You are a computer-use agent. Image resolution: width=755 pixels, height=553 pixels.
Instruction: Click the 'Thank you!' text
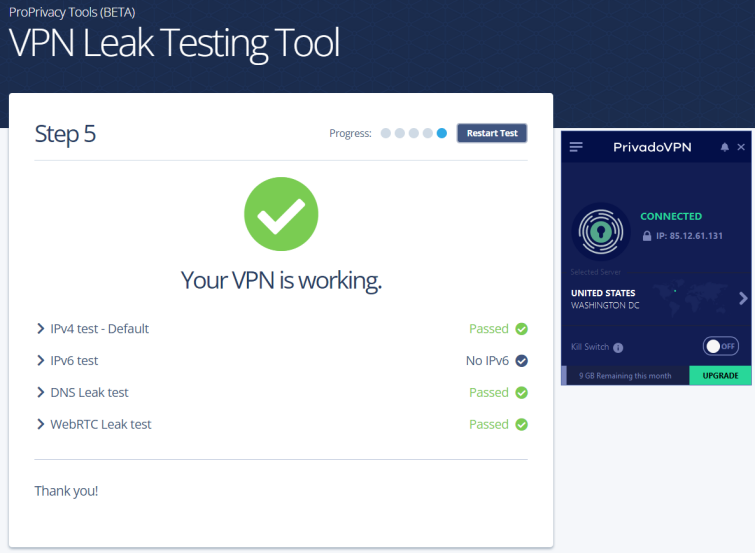66,491
